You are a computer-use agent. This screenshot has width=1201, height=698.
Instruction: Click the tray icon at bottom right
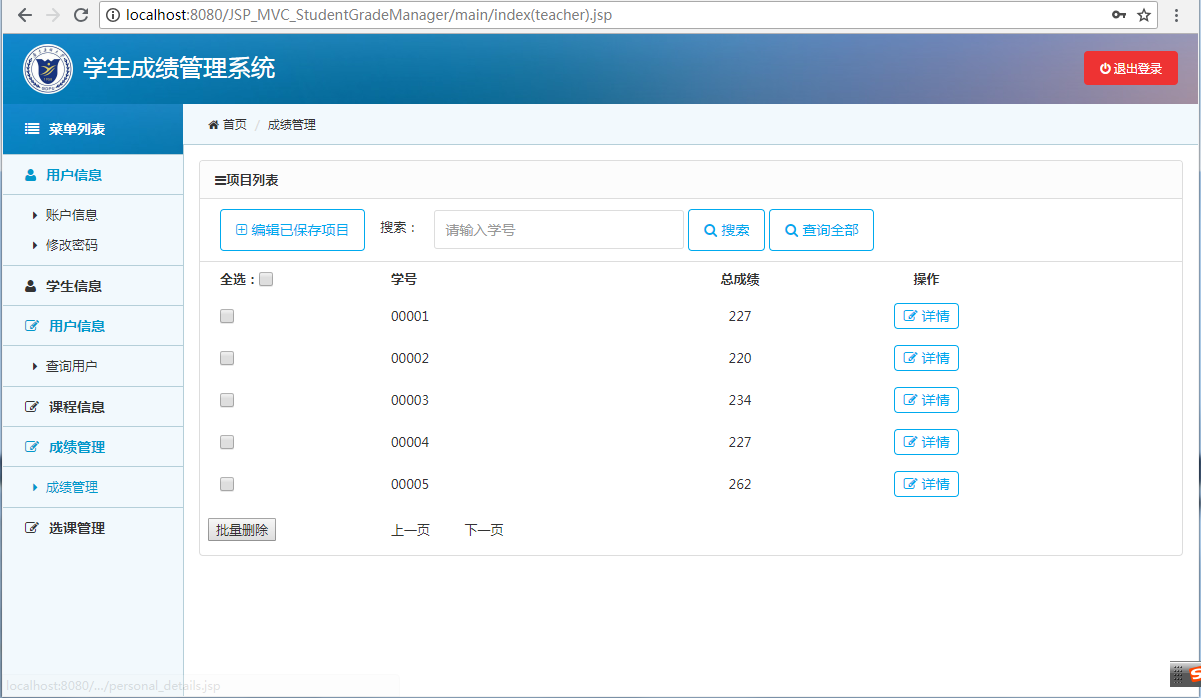pyautogui.click(x=1185, y=674)
